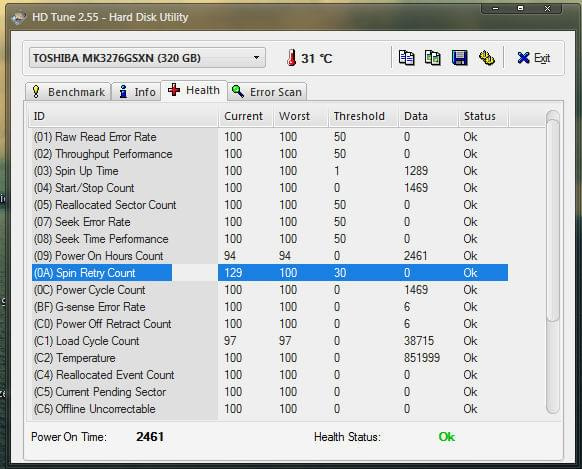Select the Reallocated Sector Count row
The width and height of the screenshot is (582, 469).
coord(270,205)
